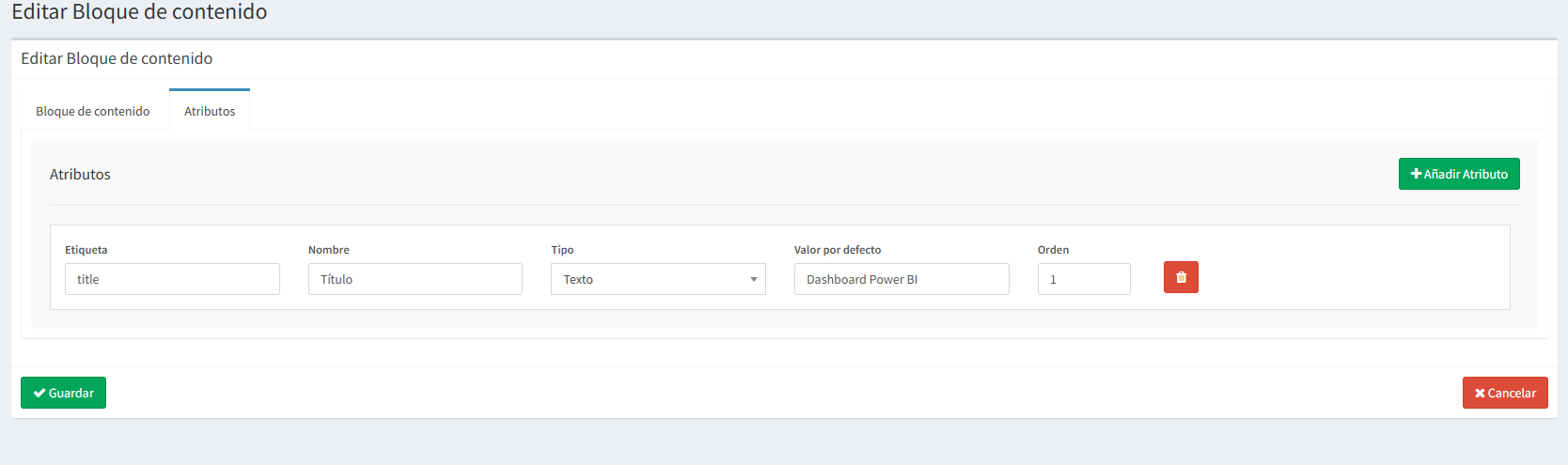
Task: Focus the Etiqueta field containing title
Action: pos(172,279)
